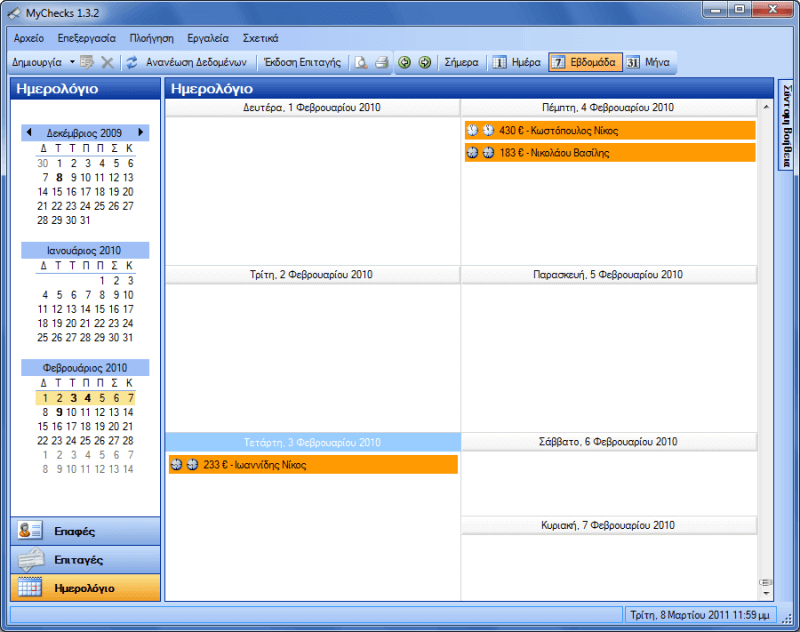Screen dimensions: 800x632
Task: Open the Δημιουργία dropdown arrow
Action: click(x=72, y=62)
